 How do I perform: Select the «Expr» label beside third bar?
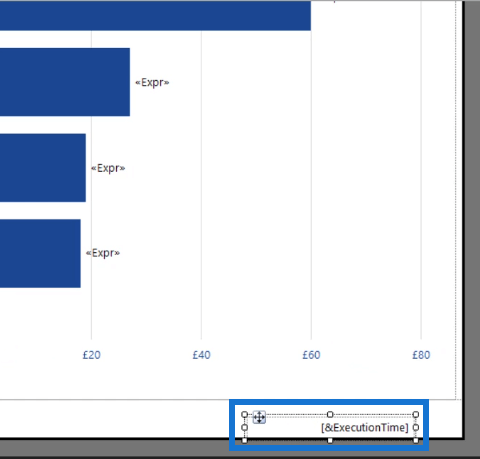(108, 168)
